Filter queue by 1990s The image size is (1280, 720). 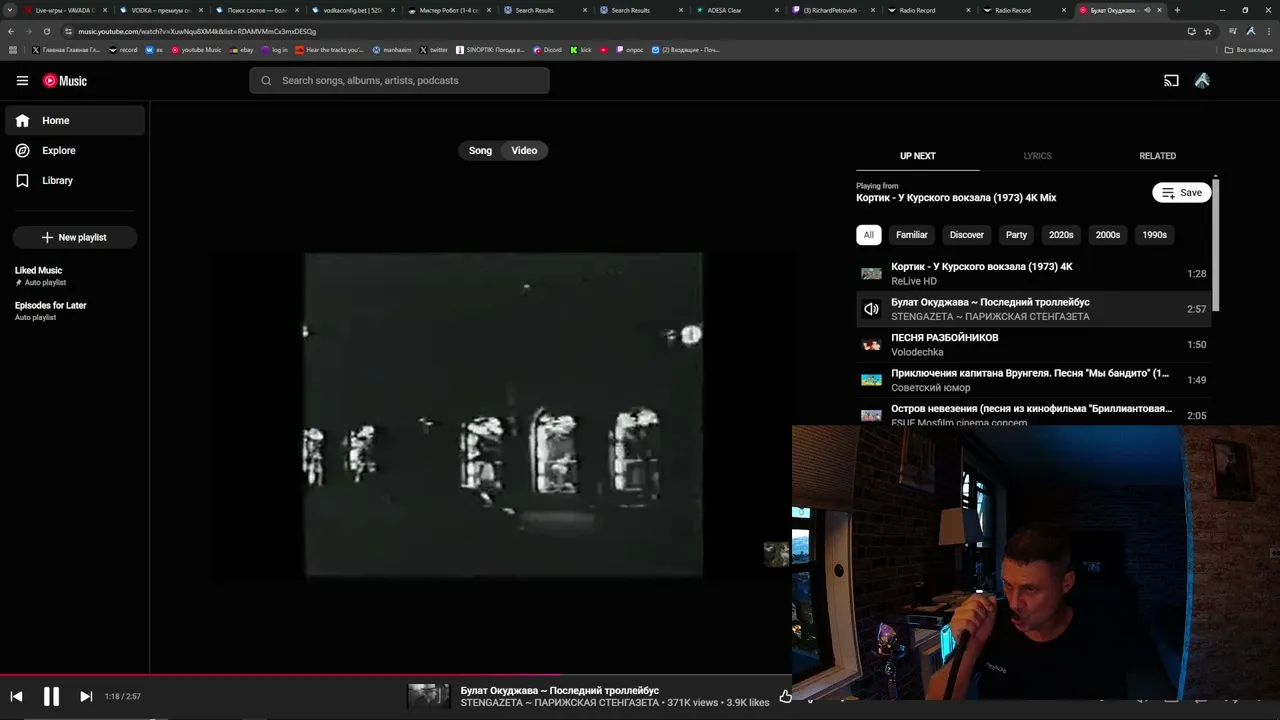pos(1155,235)
